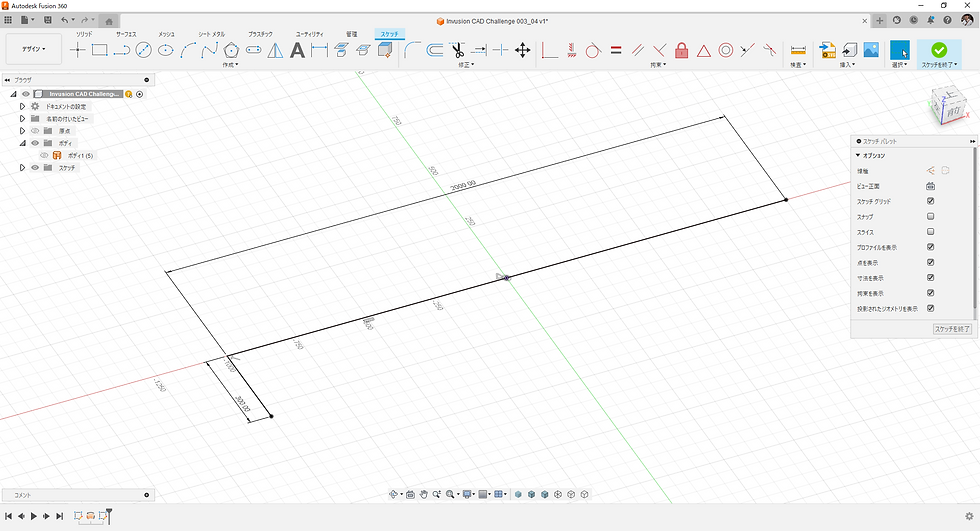This screenshot has width=980, height=531.
Task: Apply the Fix/Unfix lock constraint
Action: click(681, 51)
